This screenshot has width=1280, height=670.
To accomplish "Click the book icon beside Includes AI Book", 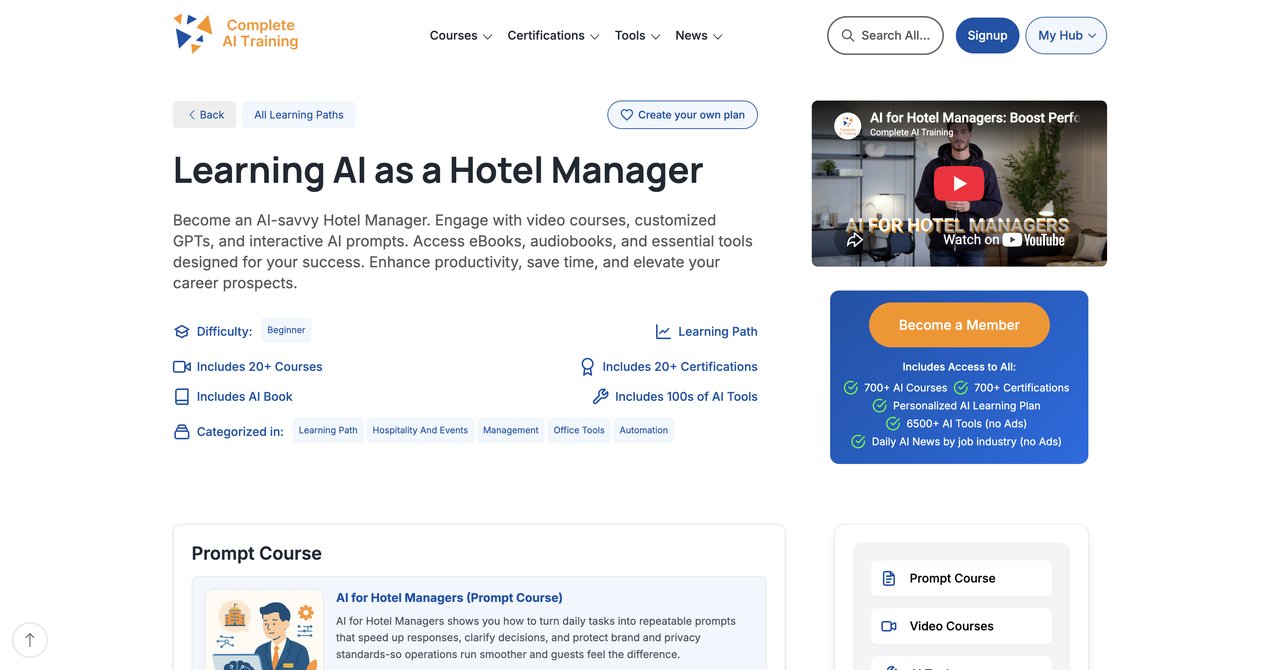I will [x=181, y=397].
